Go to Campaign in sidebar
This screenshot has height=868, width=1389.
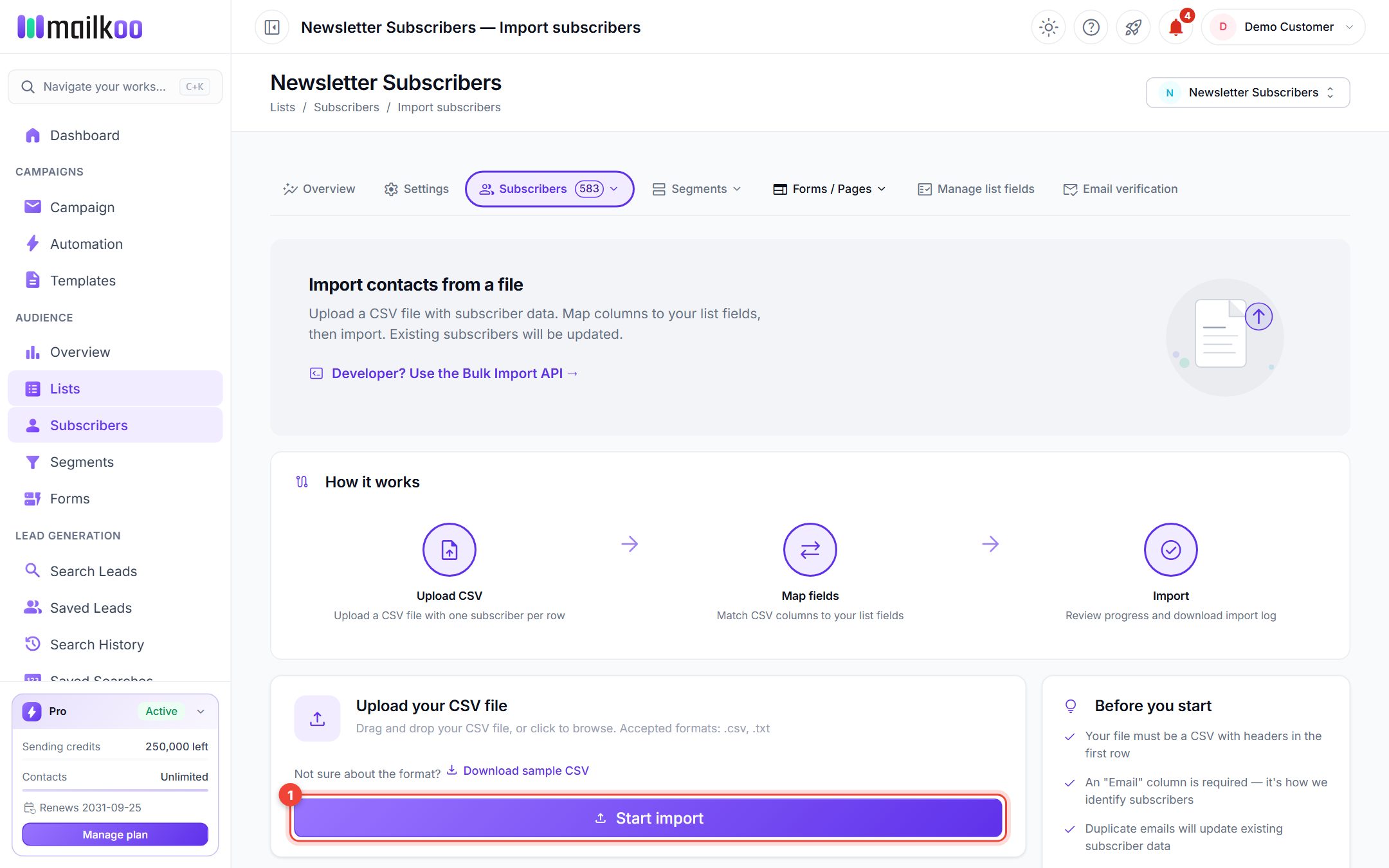[x=115, y=207]
